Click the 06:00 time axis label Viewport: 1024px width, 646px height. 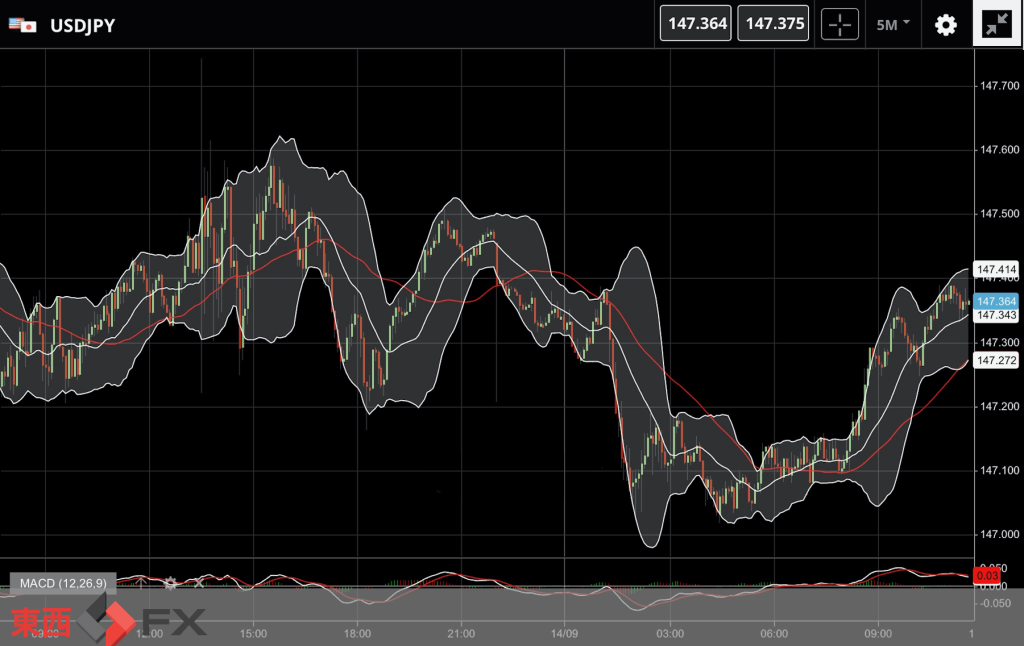point(774,634)
